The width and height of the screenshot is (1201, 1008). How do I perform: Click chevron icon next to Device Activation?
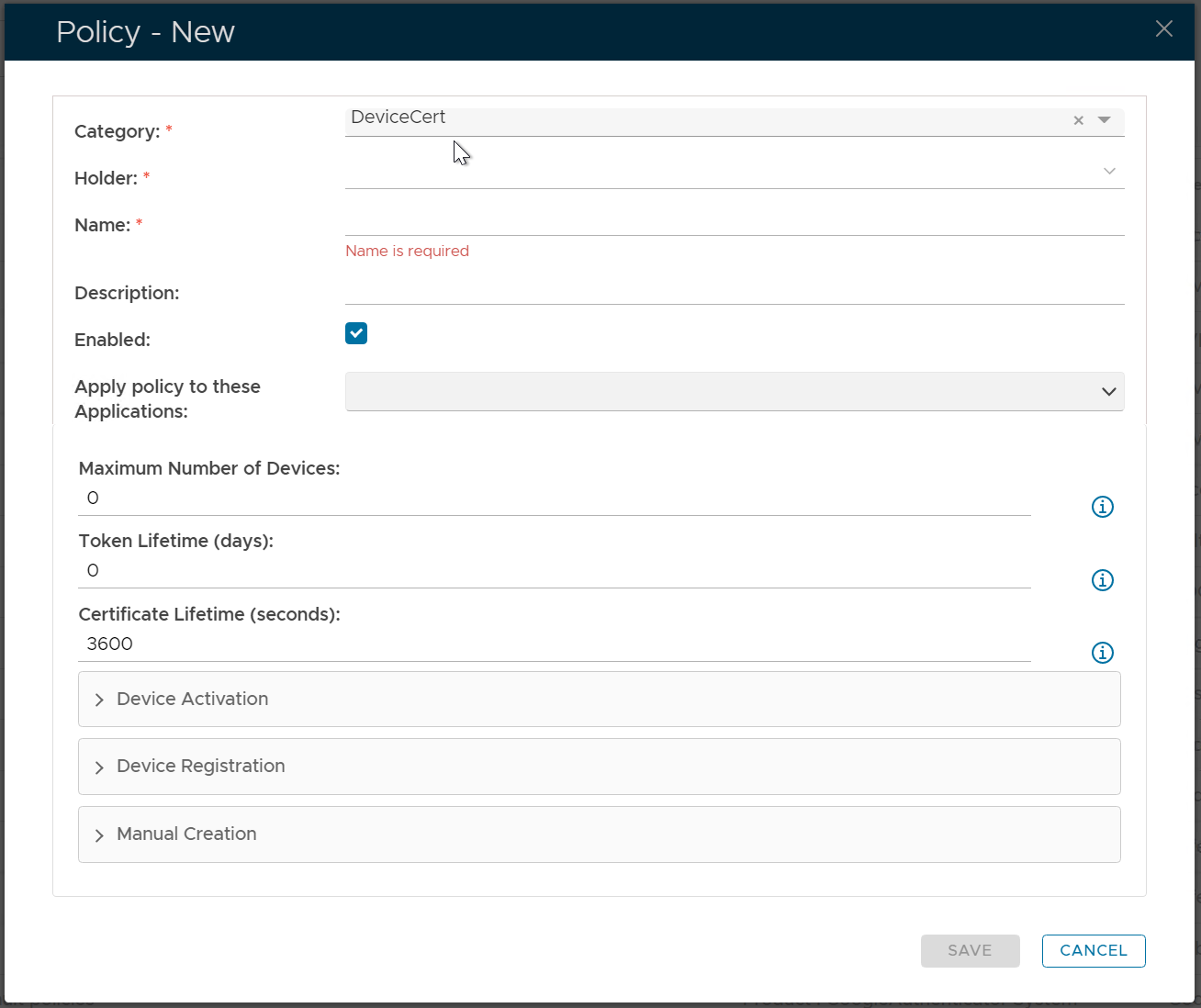pyautogui.click(x=99, y=700)
